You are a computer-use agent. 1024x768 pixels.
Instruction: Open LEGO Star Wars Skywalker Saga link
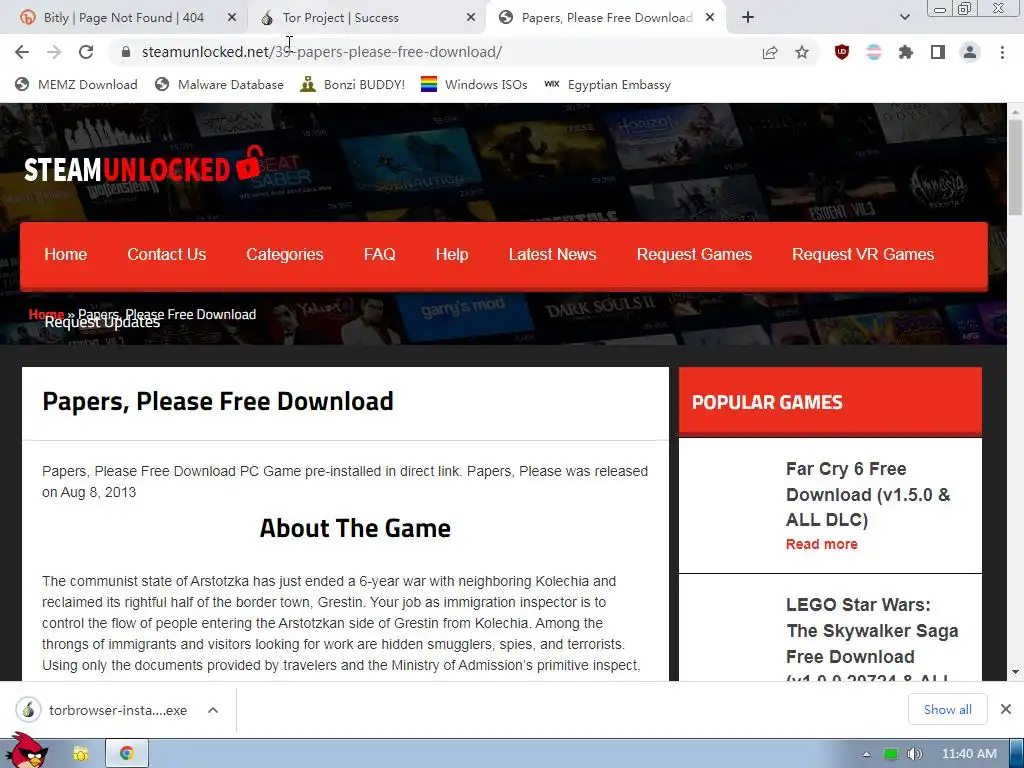[872, 637]
